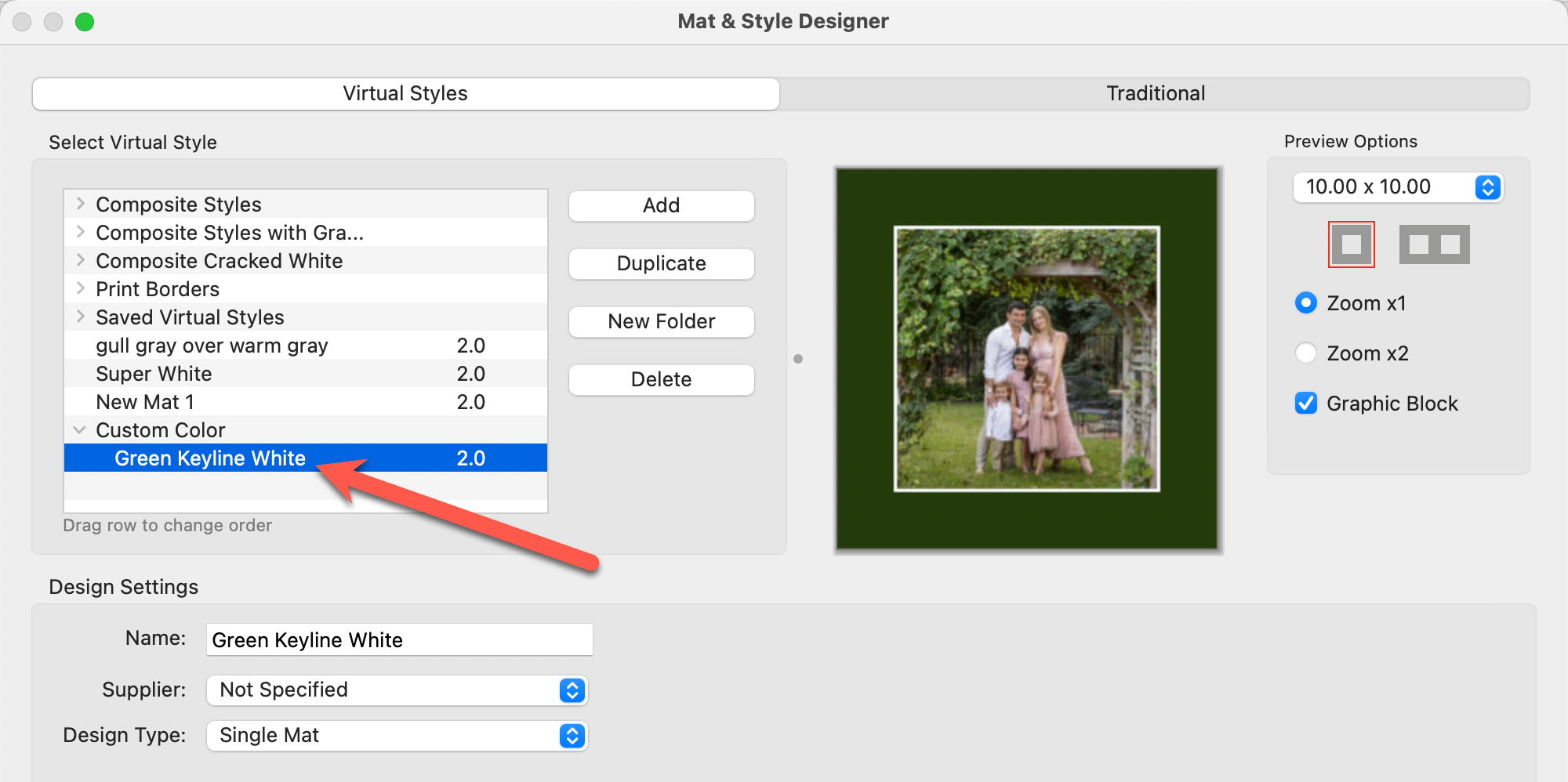Select Zoom x2 radio button
The height and width of the screenshot is (782, 1568).
tap(1306, 353)
